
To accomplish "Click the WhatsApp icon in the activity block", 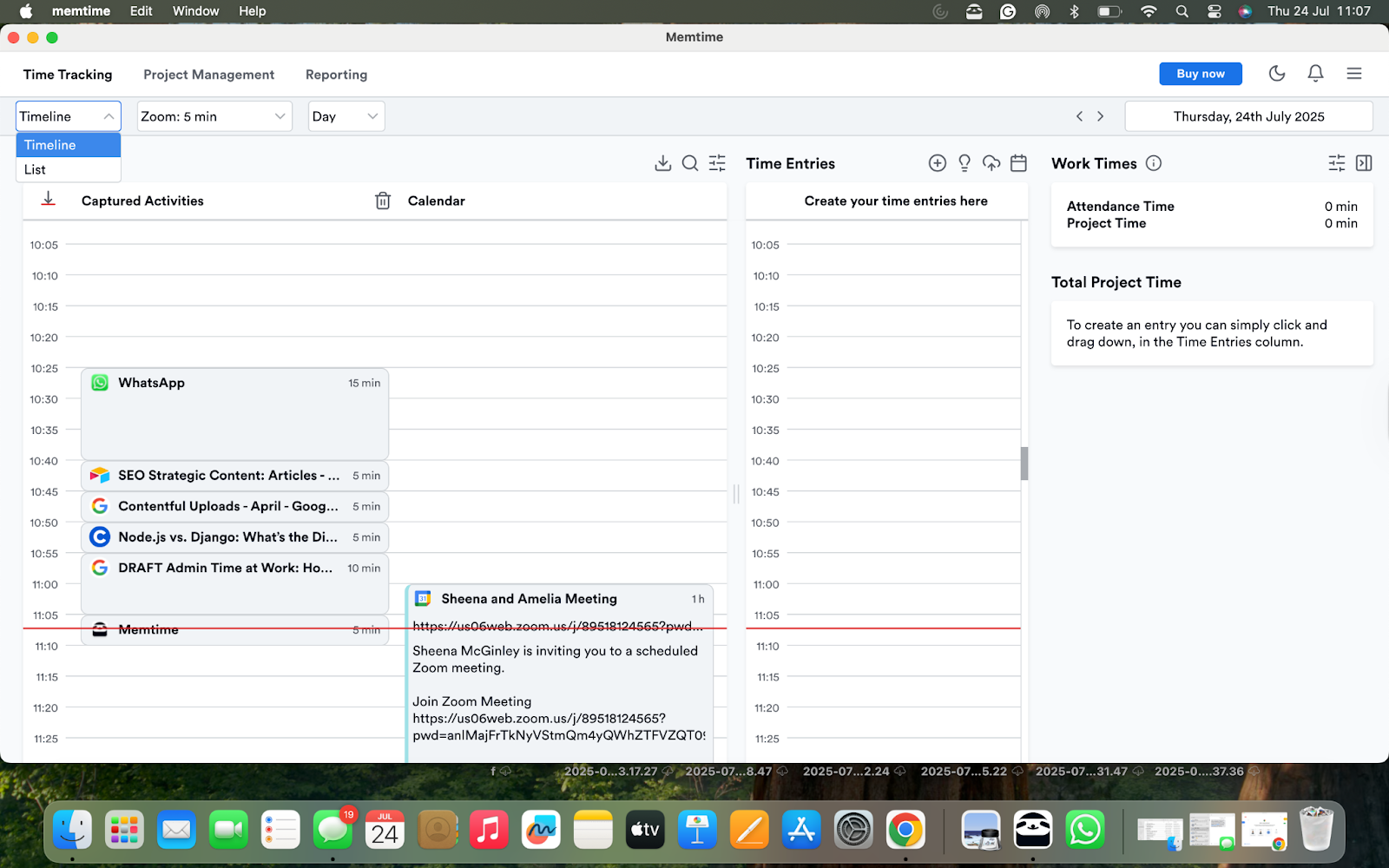I will click(x=100, y=383).
